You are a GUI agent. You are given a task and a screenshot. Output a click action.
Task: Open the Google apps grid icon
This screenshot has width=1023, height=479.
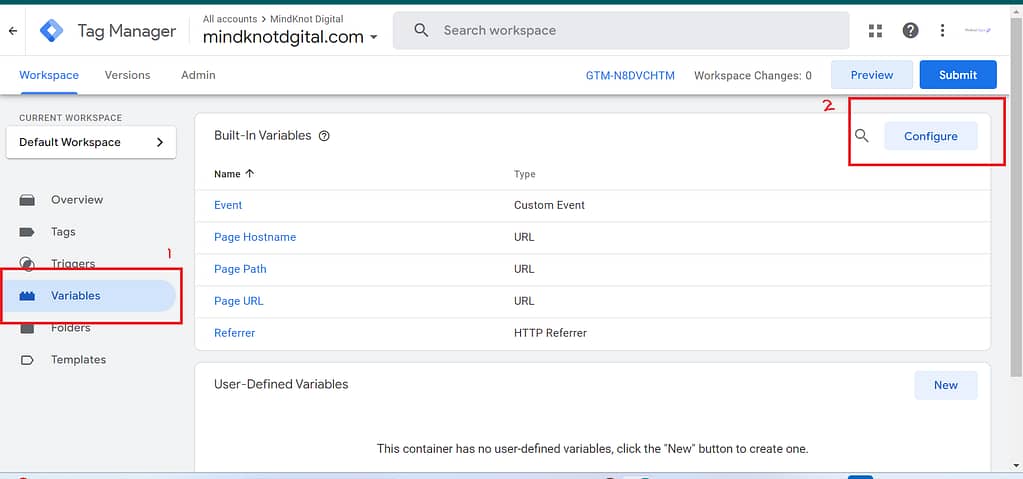click(876, 31)
